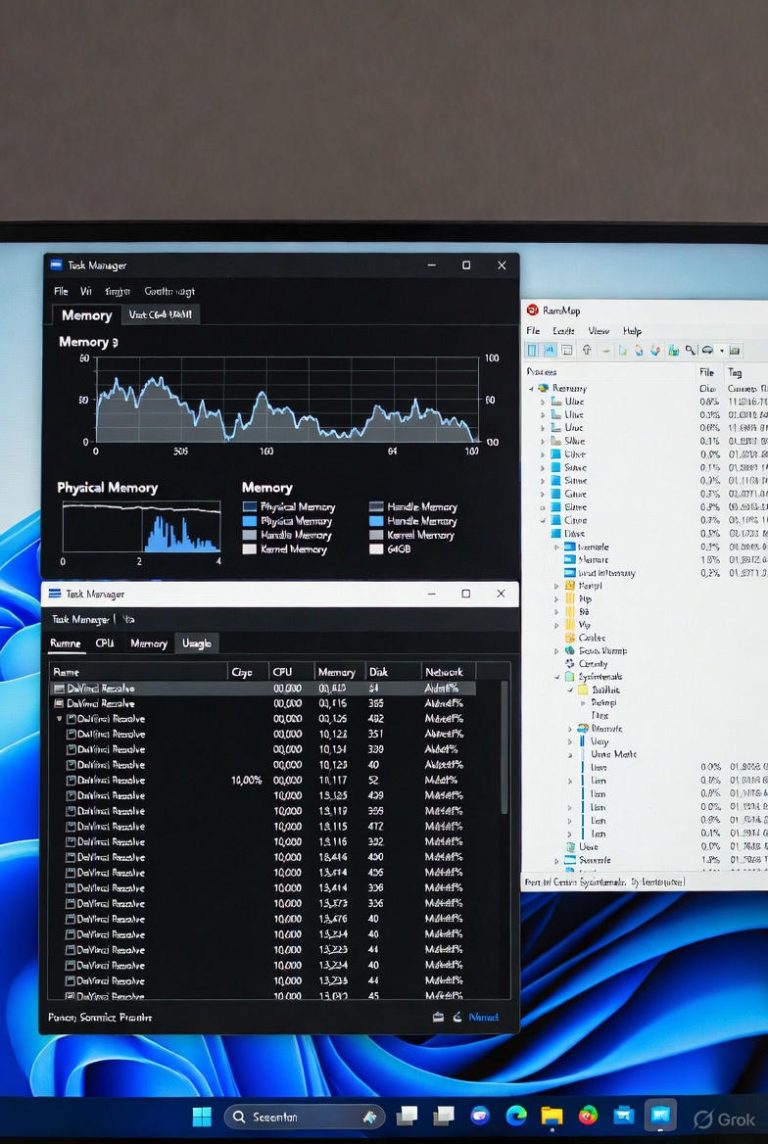
Task: Click the blank document icon in RamMap toolbar
Action: tap(622, 351)
